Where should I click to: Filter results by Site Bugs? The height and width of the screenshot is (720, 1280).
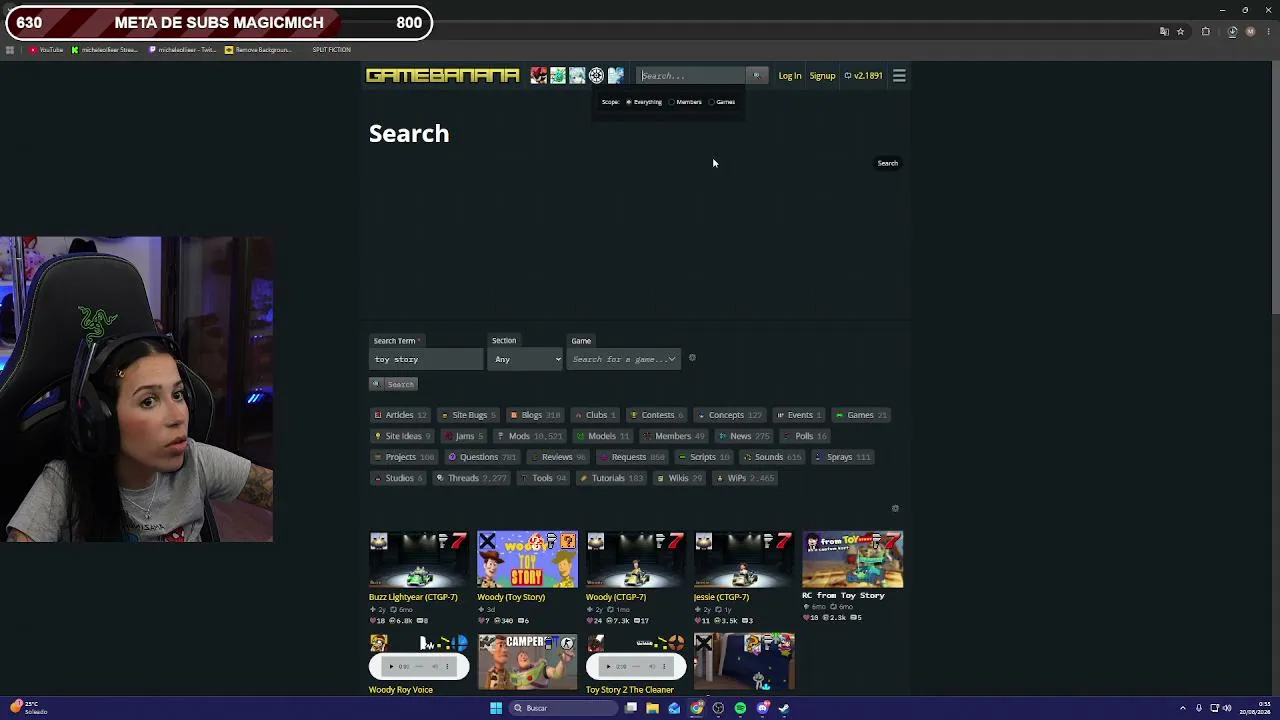click(x=469, y=415)
